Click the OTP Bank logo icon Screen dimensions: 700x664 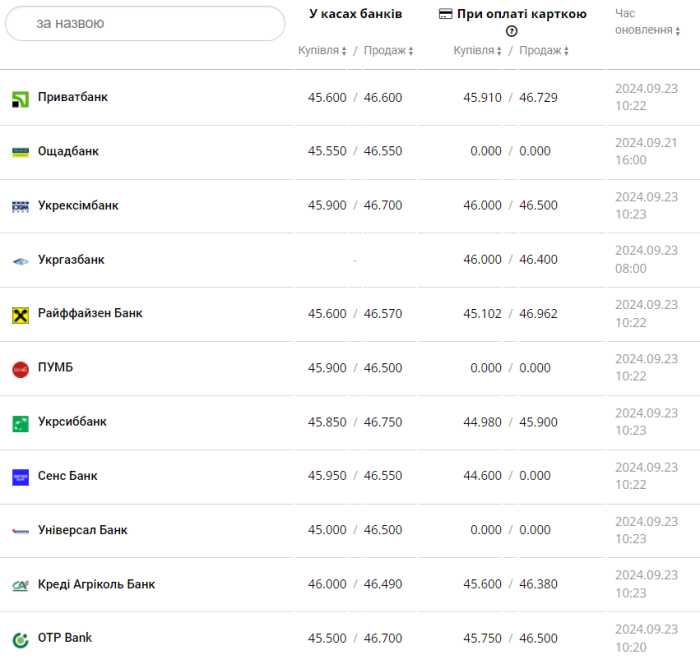[20, 638]
